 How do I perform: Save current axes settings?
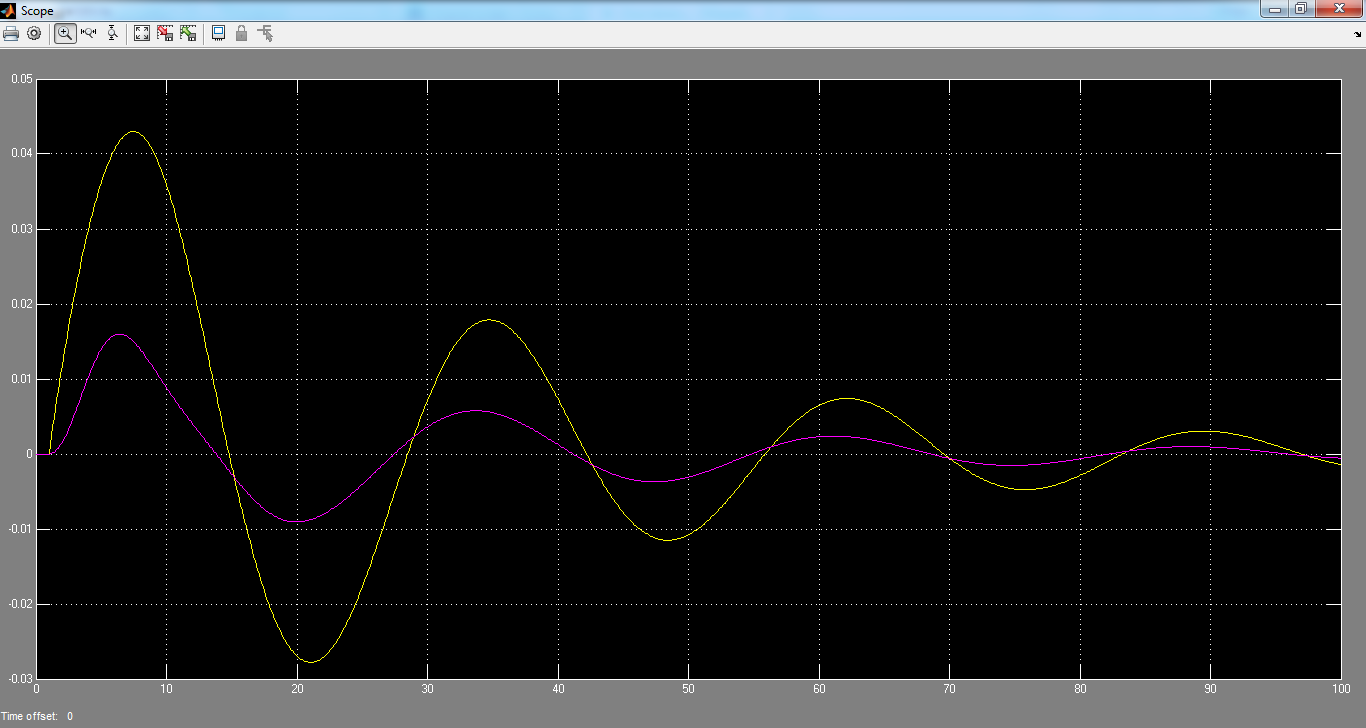click(165, 33)
